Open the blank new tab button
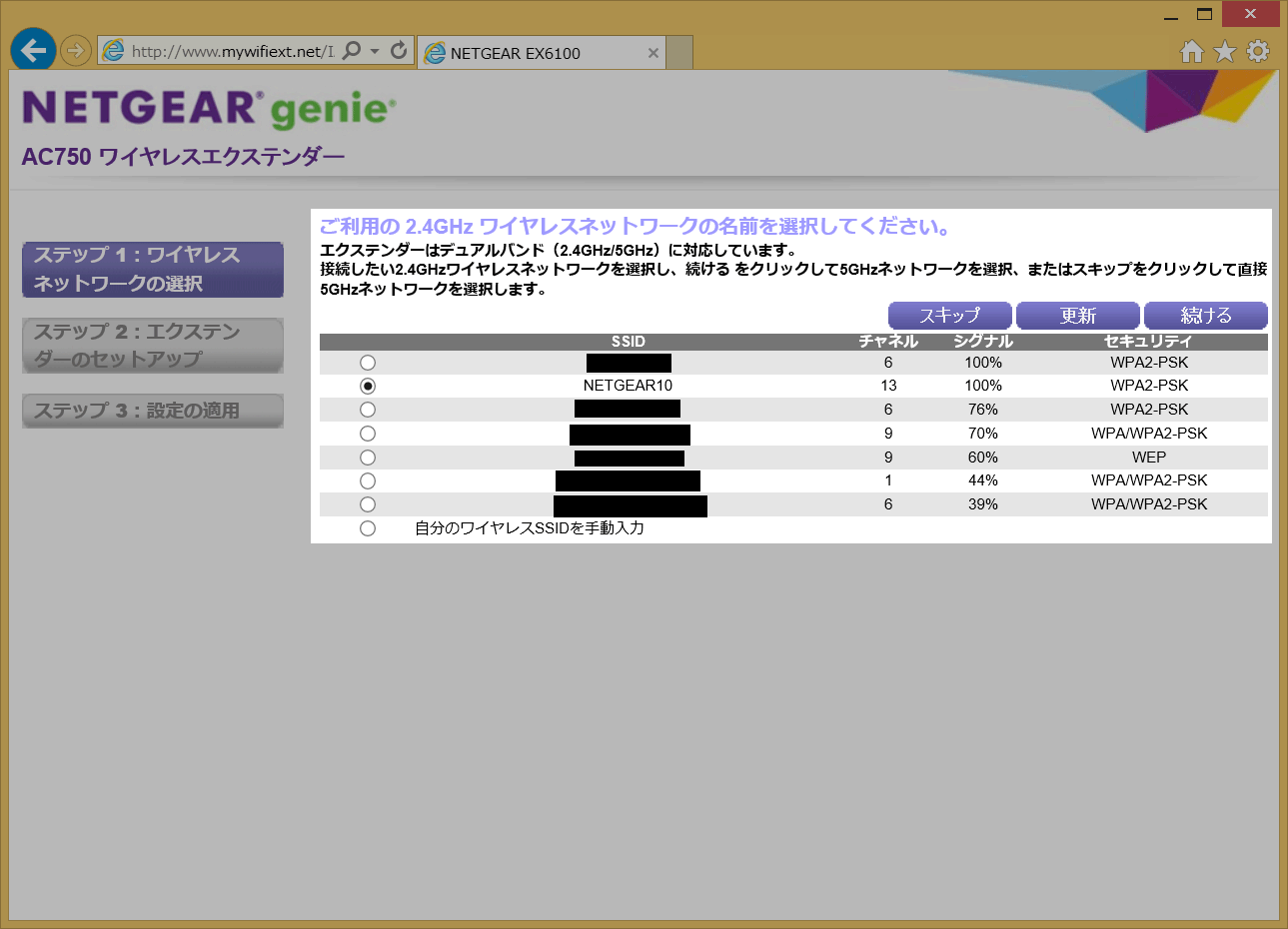The height and width of the screenshot is (929, 1288). tap(679, 53)
